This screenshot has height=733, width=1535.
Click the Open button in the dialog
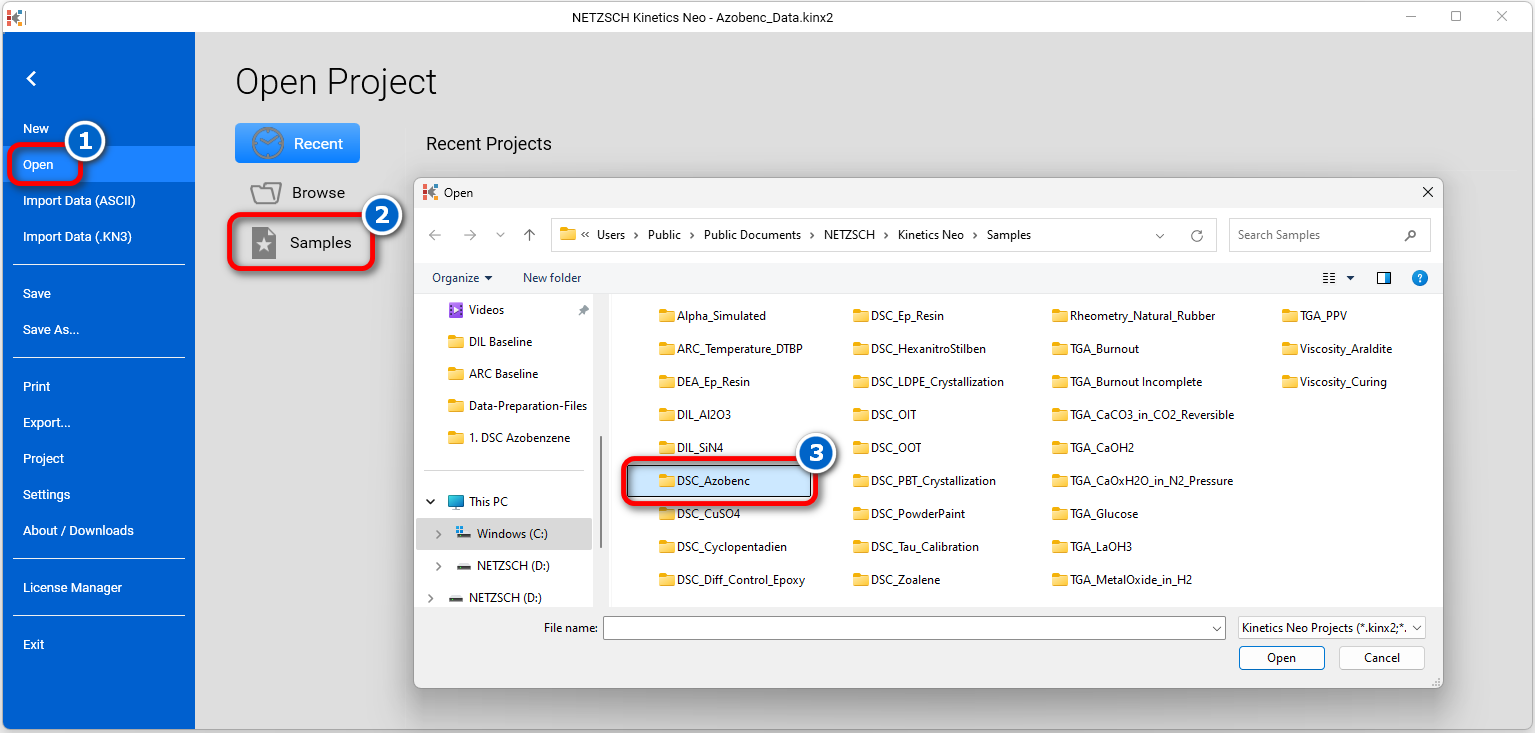coord(1281,657)
